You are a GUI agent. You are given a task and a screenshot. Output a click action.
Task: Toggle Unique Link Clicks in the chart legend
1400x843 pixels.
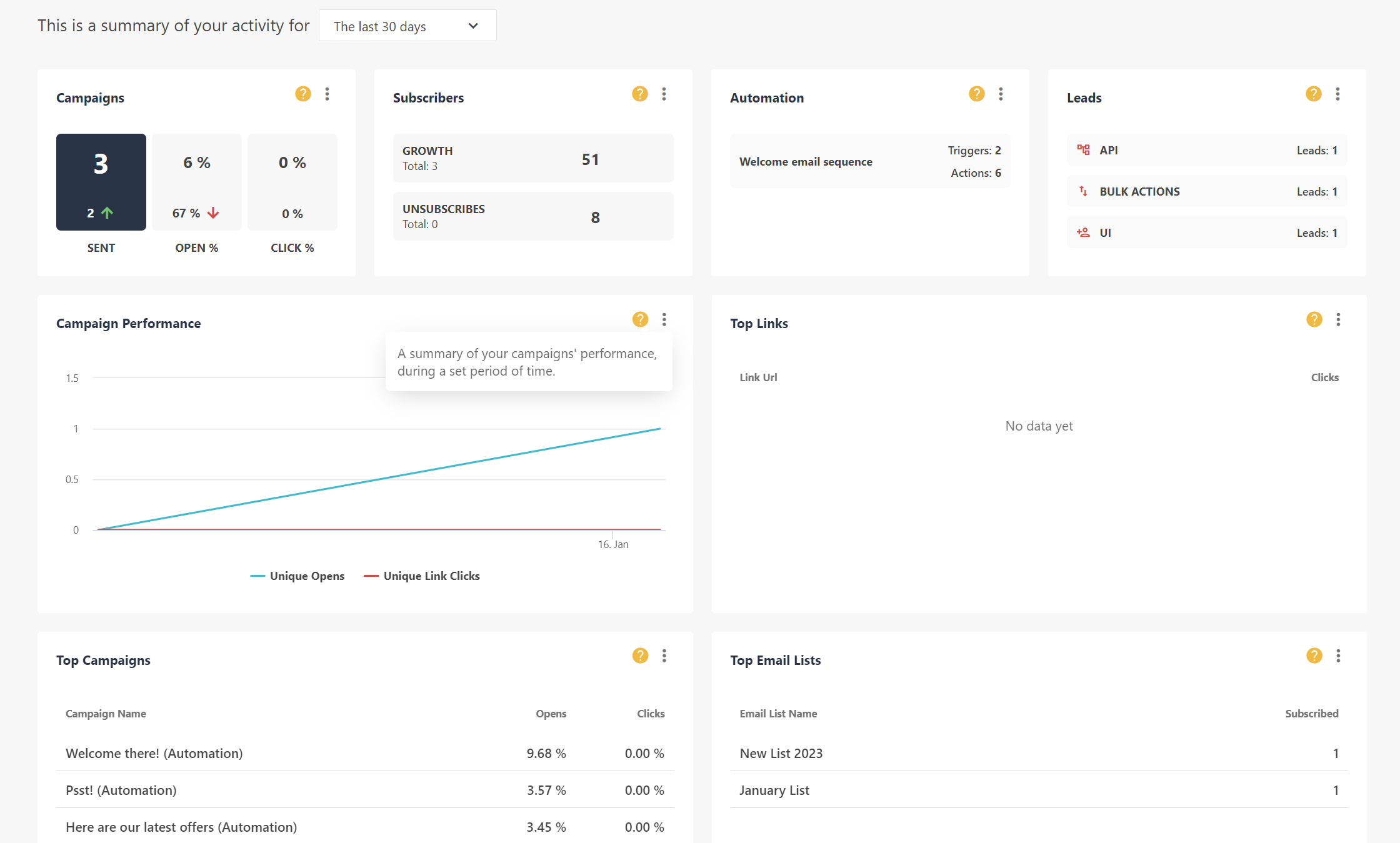pos(422,576)
